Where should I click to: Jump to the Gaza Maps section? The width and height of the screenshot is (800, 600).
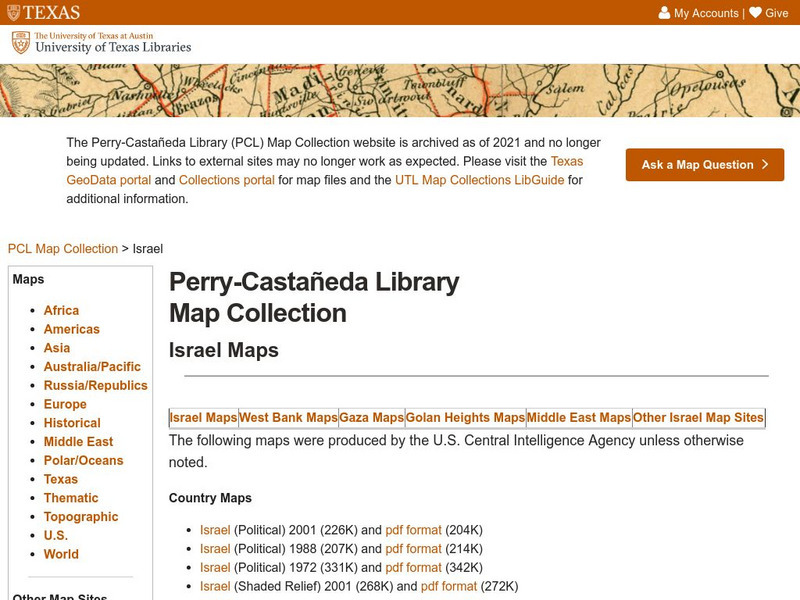(x=371, y=418)
